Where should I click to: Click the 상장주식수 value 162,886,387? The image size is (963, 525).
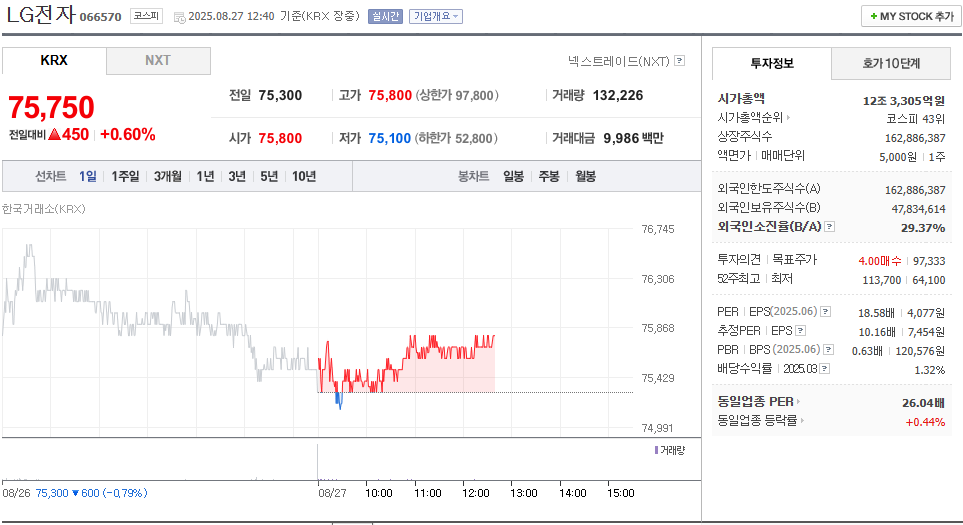coord(915,138)
